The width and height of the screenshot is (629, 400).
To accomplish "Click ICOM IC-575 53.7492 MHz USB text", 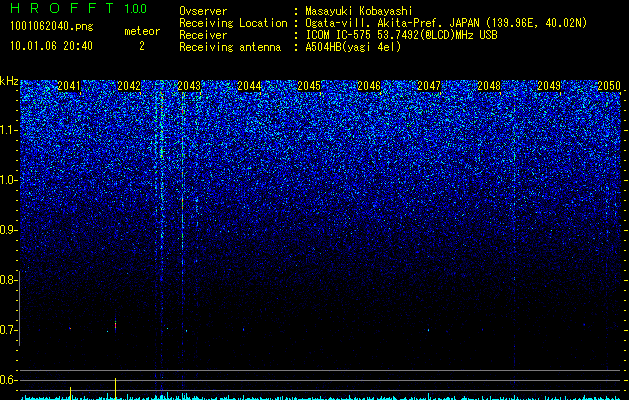I will [x=401, y=35].
